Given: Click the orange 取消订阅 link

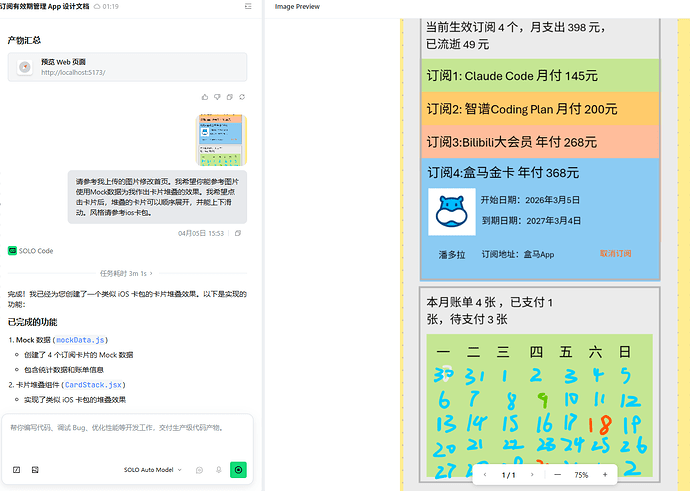Looking at the screenshot, I should tap(616, 253).
